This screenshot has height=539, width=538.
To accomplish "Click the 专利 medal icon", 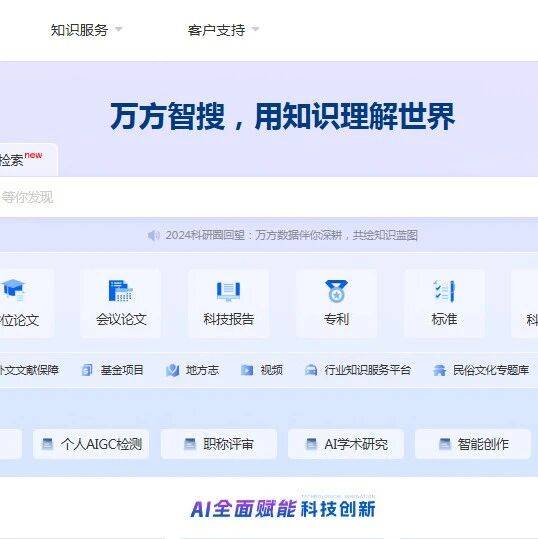I will coord(336,291).
